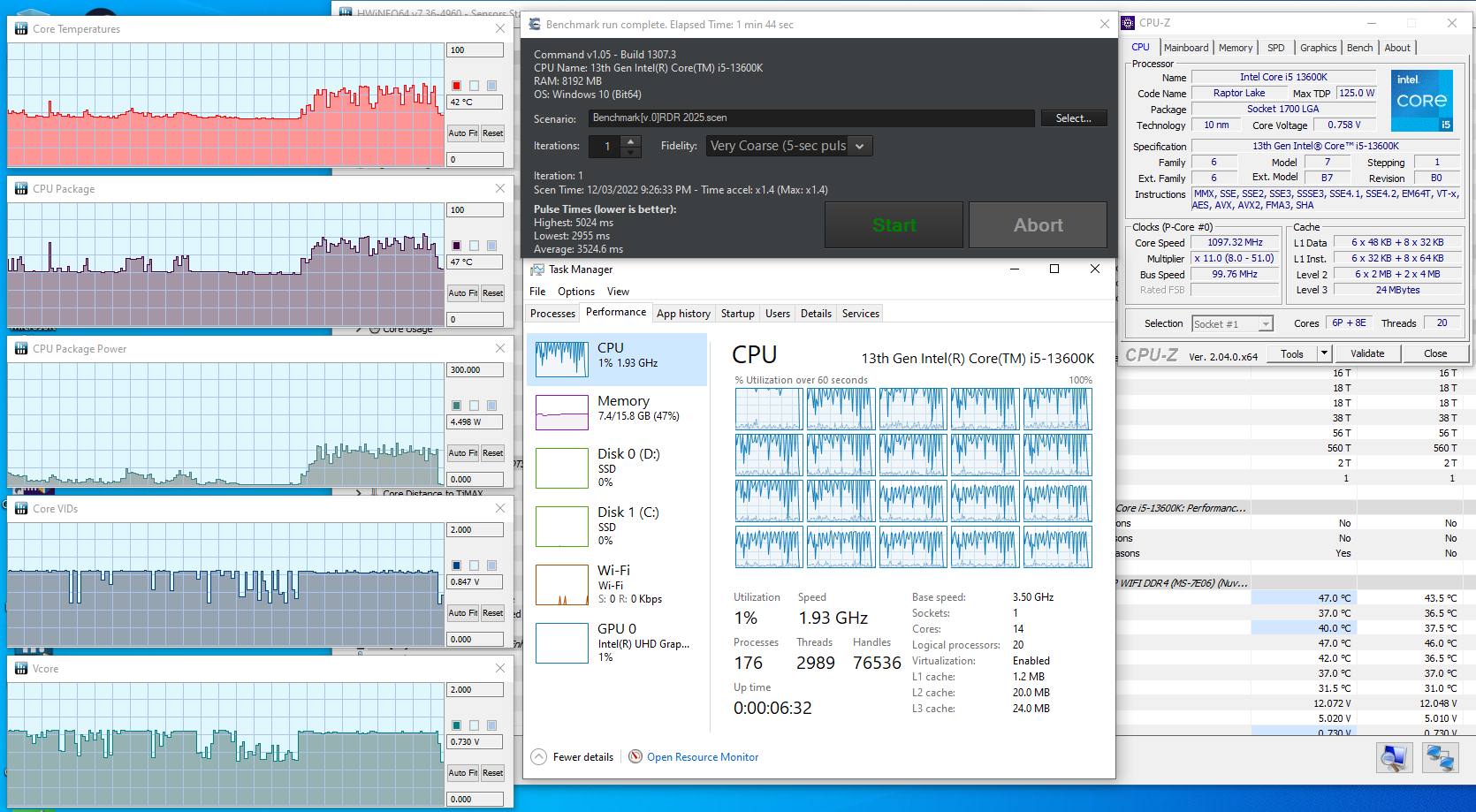Click the max value field 2.000 in Vcore graph
The height and width of the screenshot is (812, 1476).
(476, 690)
